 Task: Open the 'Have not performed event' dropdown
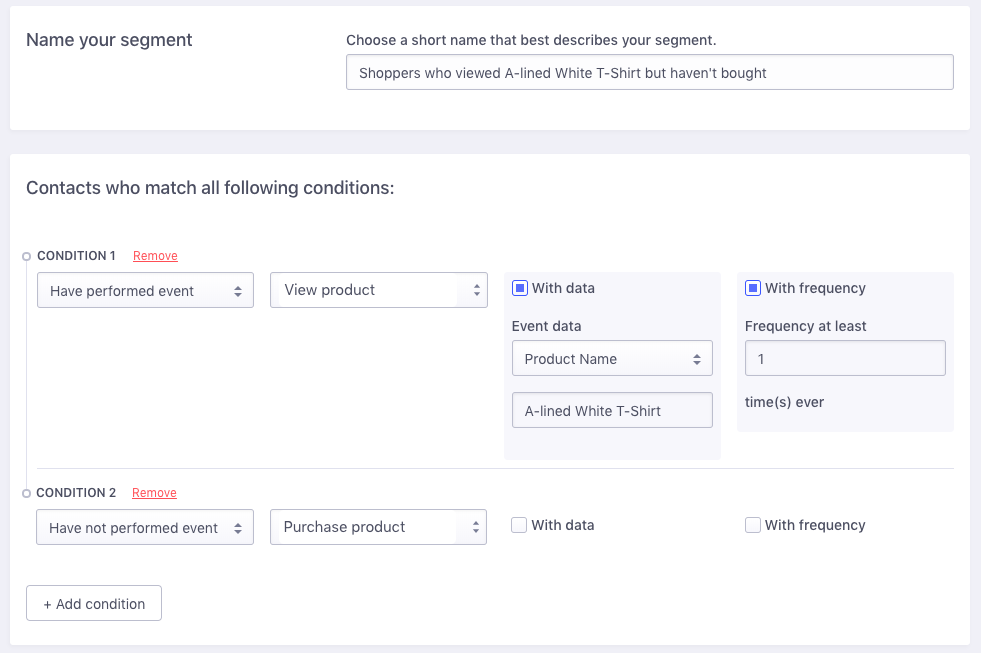[145, 527]
